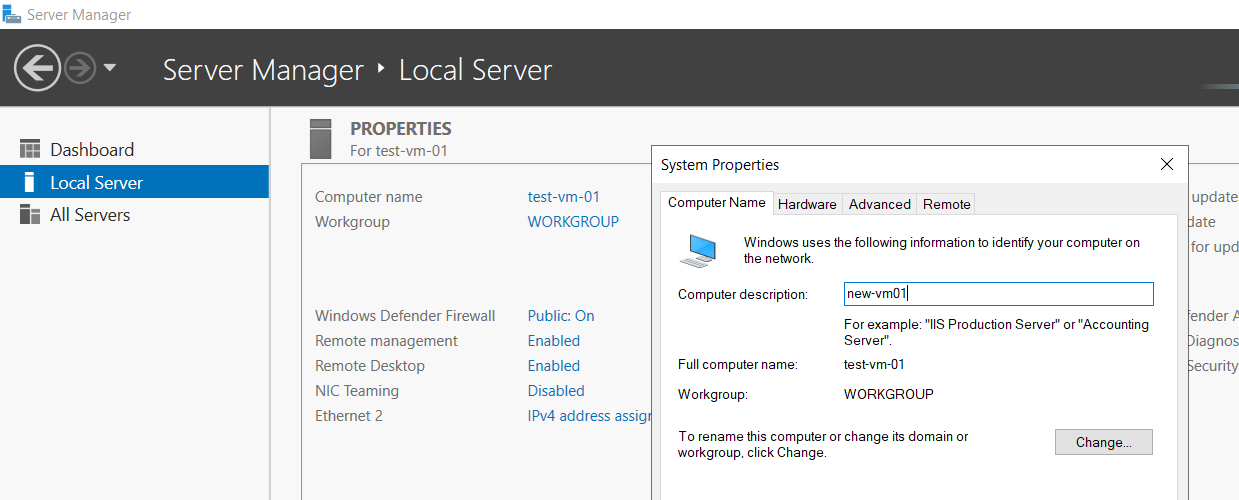
Task: Click the 'Windows Defender Firewall' label
Action: coord(405,316)
